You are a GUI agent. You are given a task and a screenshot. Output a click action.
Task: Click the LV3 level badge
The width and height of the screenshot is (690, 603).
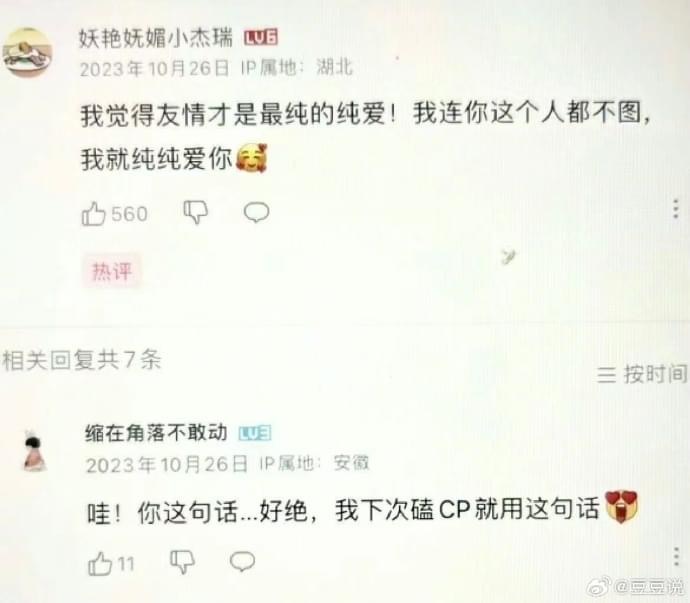pyautogui.click(x=255, y=434)
